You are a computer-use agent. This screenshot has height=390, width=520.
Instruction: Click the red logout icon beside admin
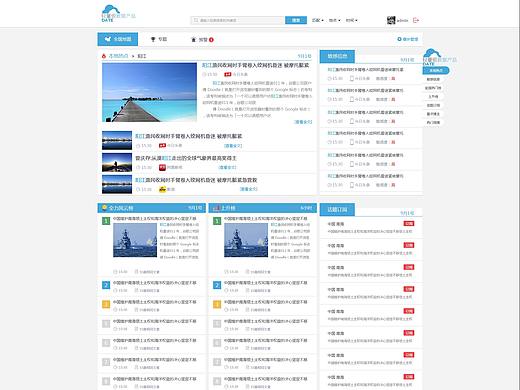click(x=416, y=20)
